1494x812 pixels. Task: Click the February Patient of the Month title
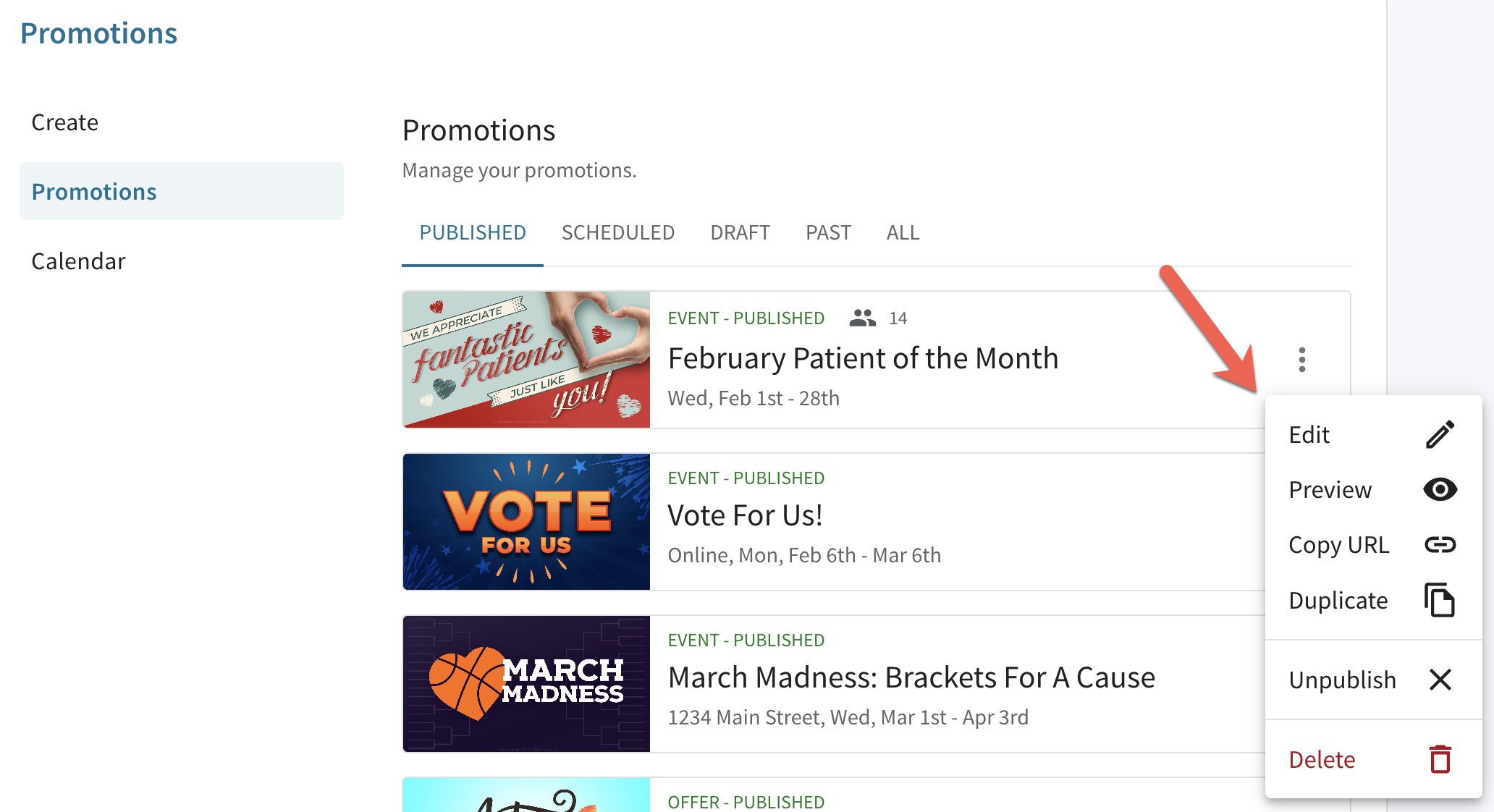pos(863,359)
